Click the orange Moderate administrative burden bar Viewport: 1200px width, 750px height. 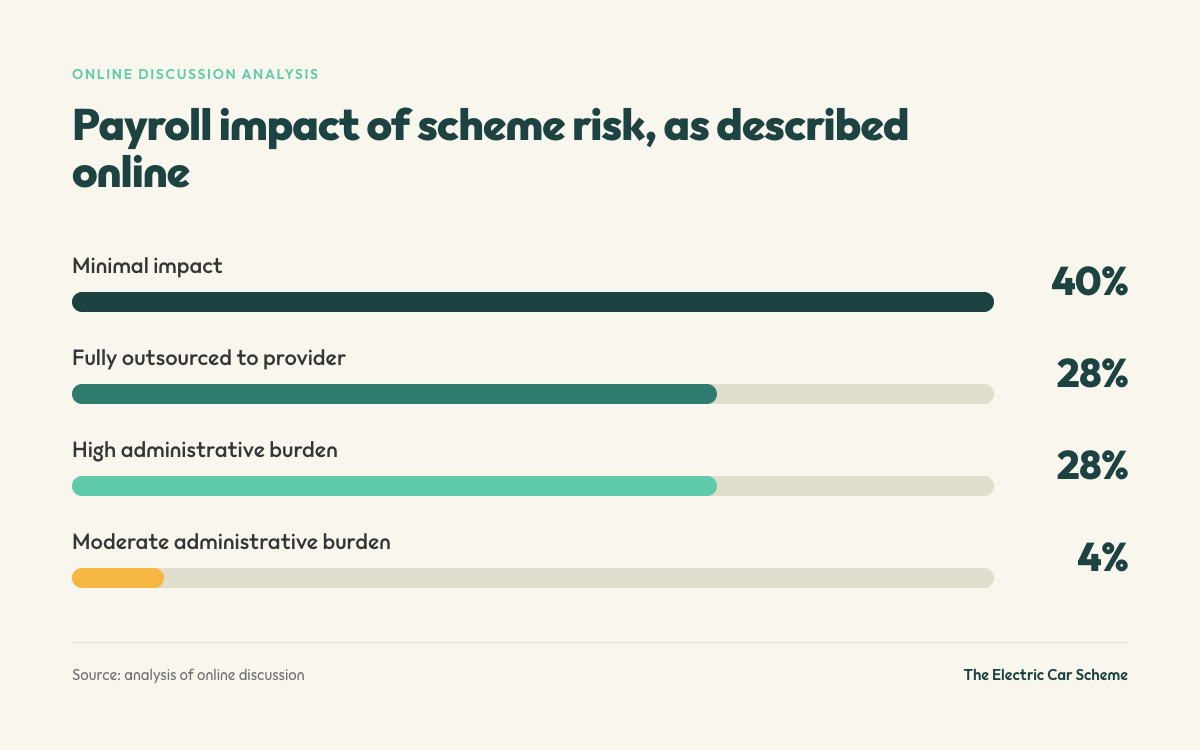coord(118,578)
